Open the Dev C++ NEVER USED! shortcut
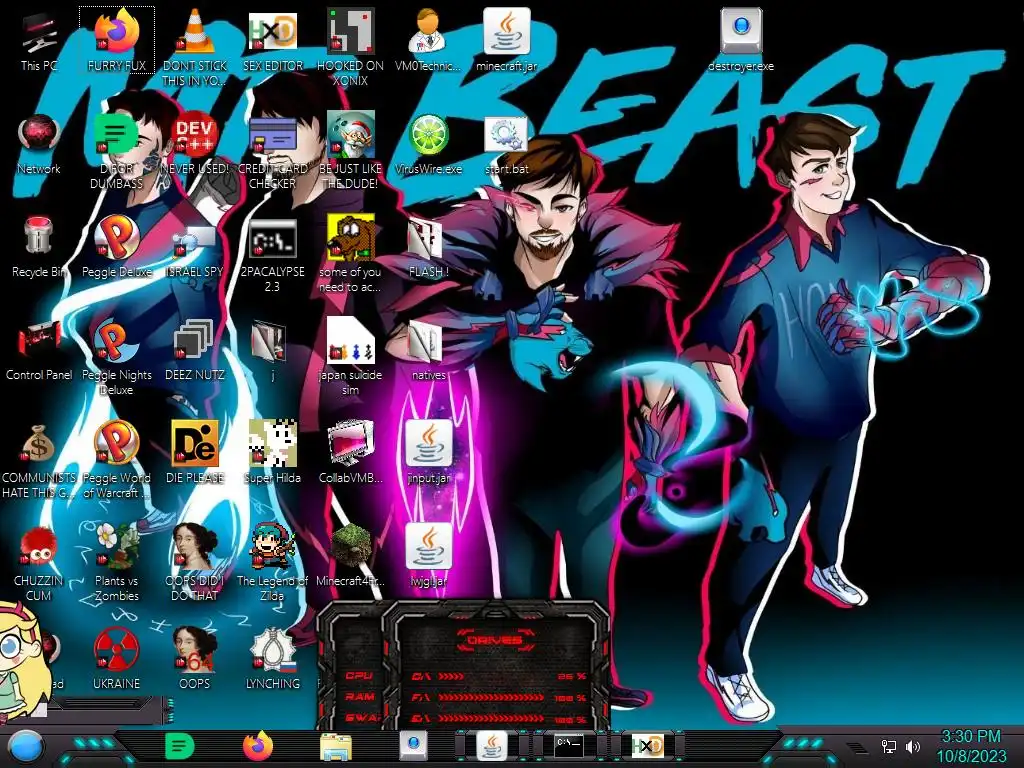 195,144
